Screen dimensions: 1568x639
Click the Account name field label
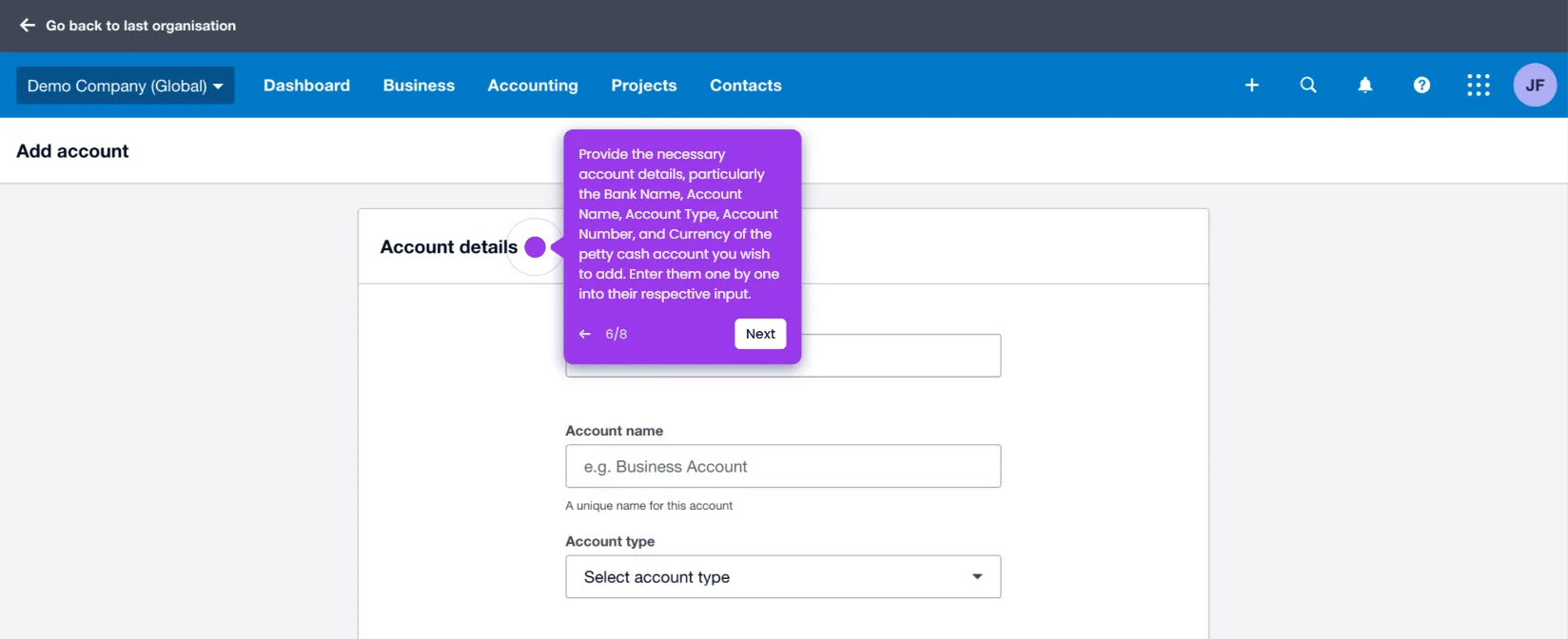coord(614,431)
